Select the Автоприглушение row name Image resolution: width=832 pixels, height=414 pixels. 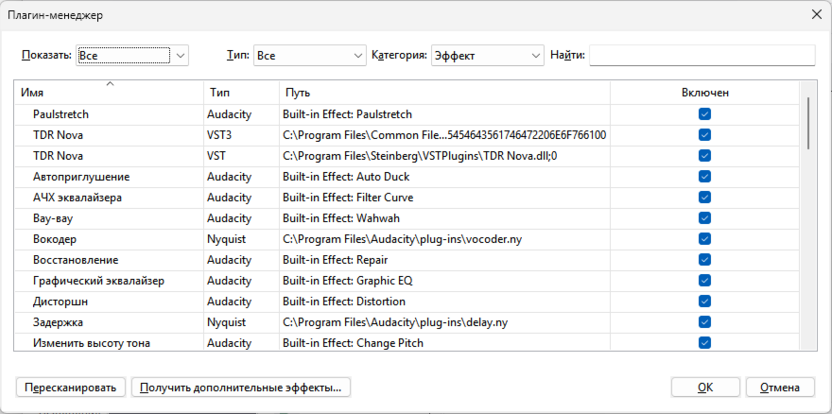click(81, 176)
